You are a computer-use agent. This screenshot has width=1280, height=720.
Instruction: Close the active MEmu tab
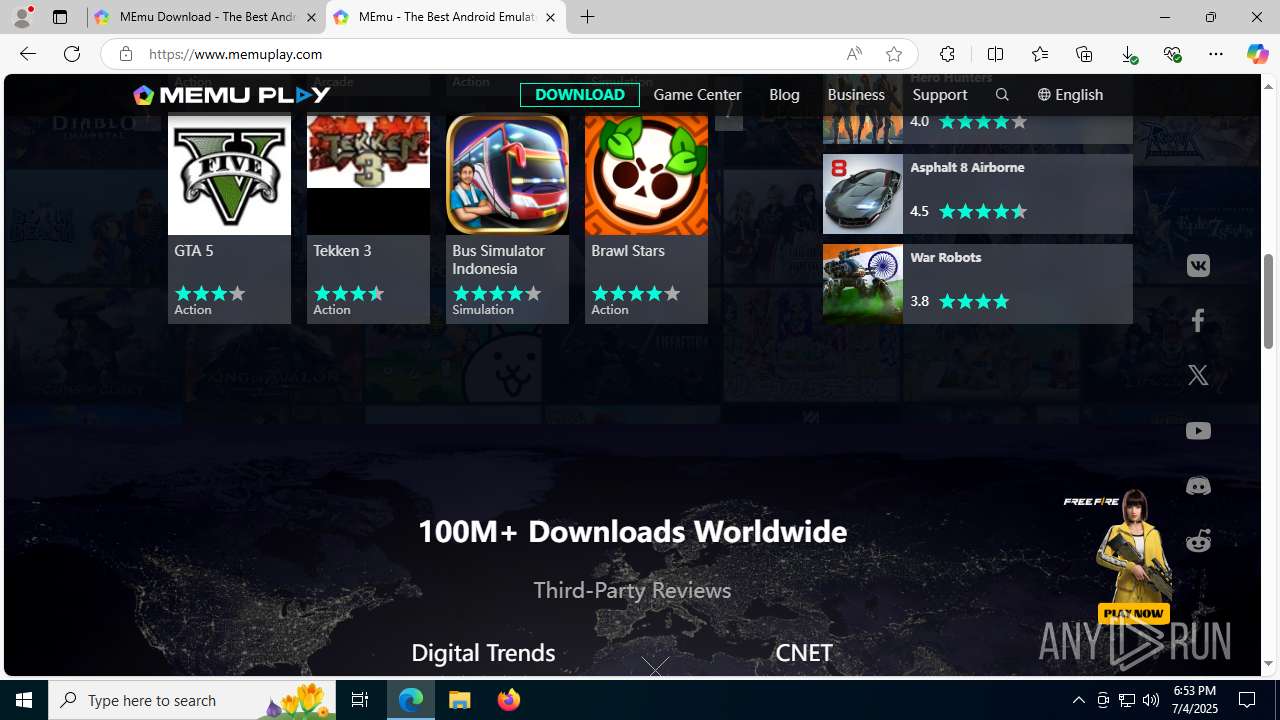pyautogui.click(x=550, y=17)
